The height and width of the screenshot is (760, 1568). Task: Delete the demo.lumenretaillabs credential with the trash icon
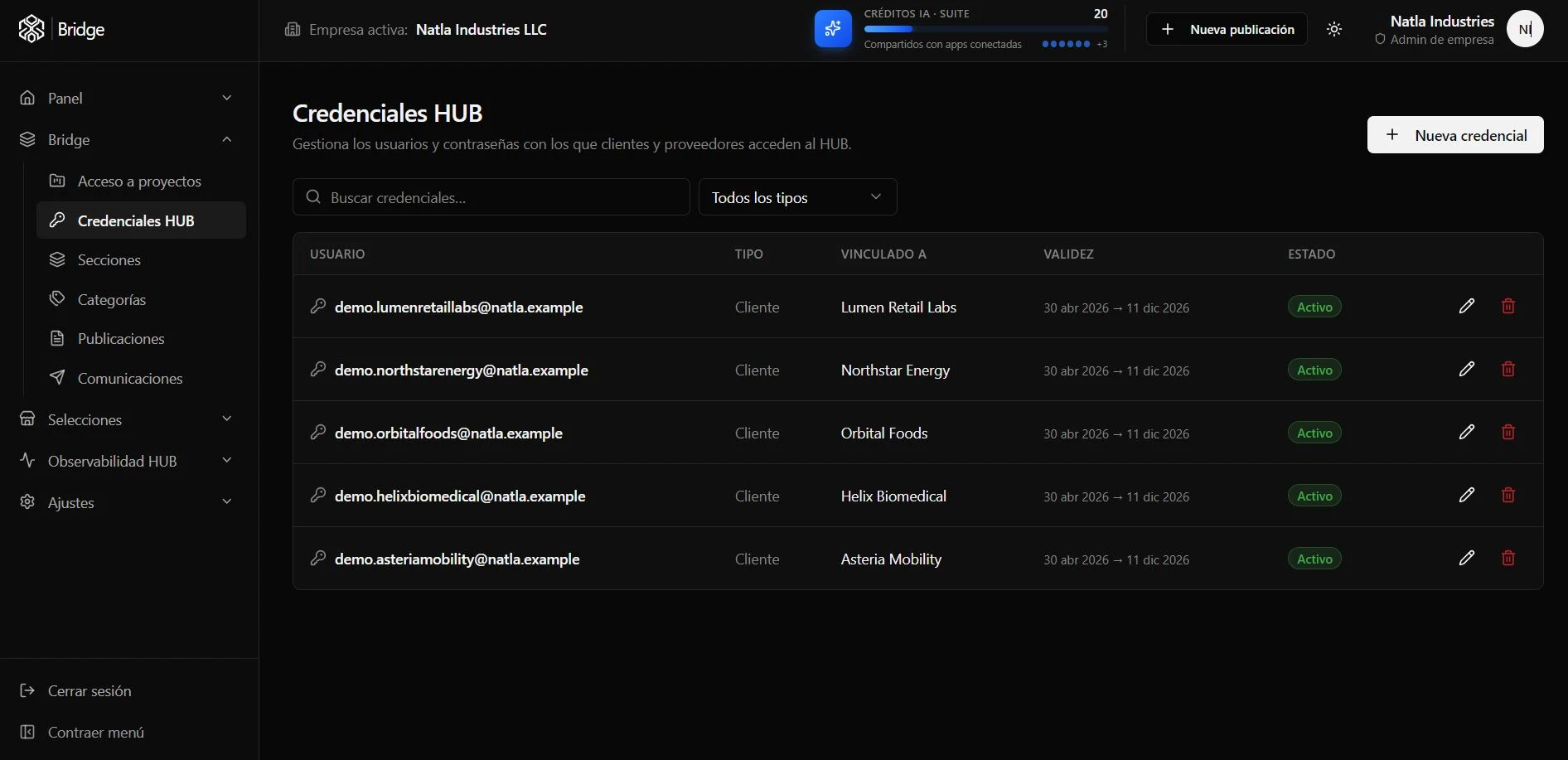(x=1508, y=306)
